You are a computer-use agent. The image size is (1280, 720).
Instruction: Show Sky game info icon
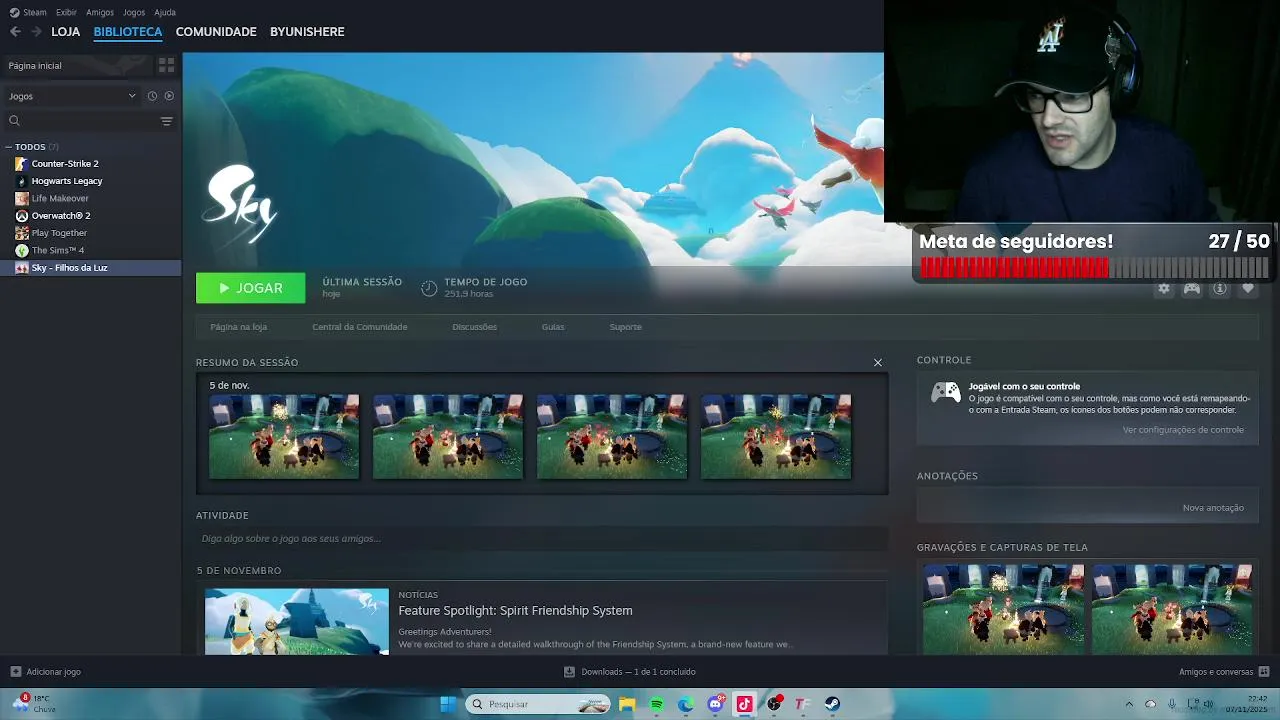[x=1220, y=288]
